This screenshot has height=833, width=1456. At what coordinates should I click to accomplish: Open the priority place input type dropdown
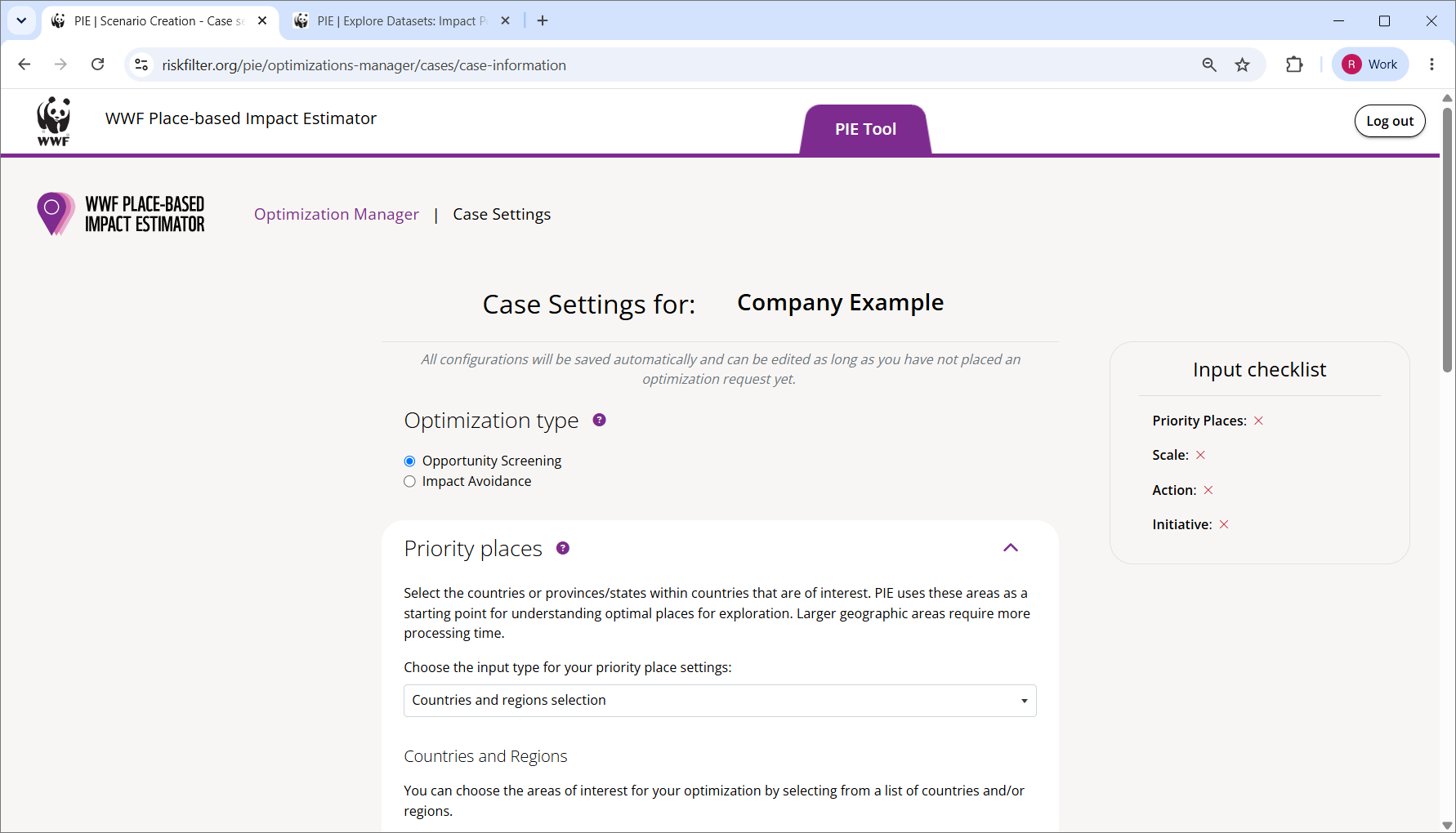coord(720,701)
